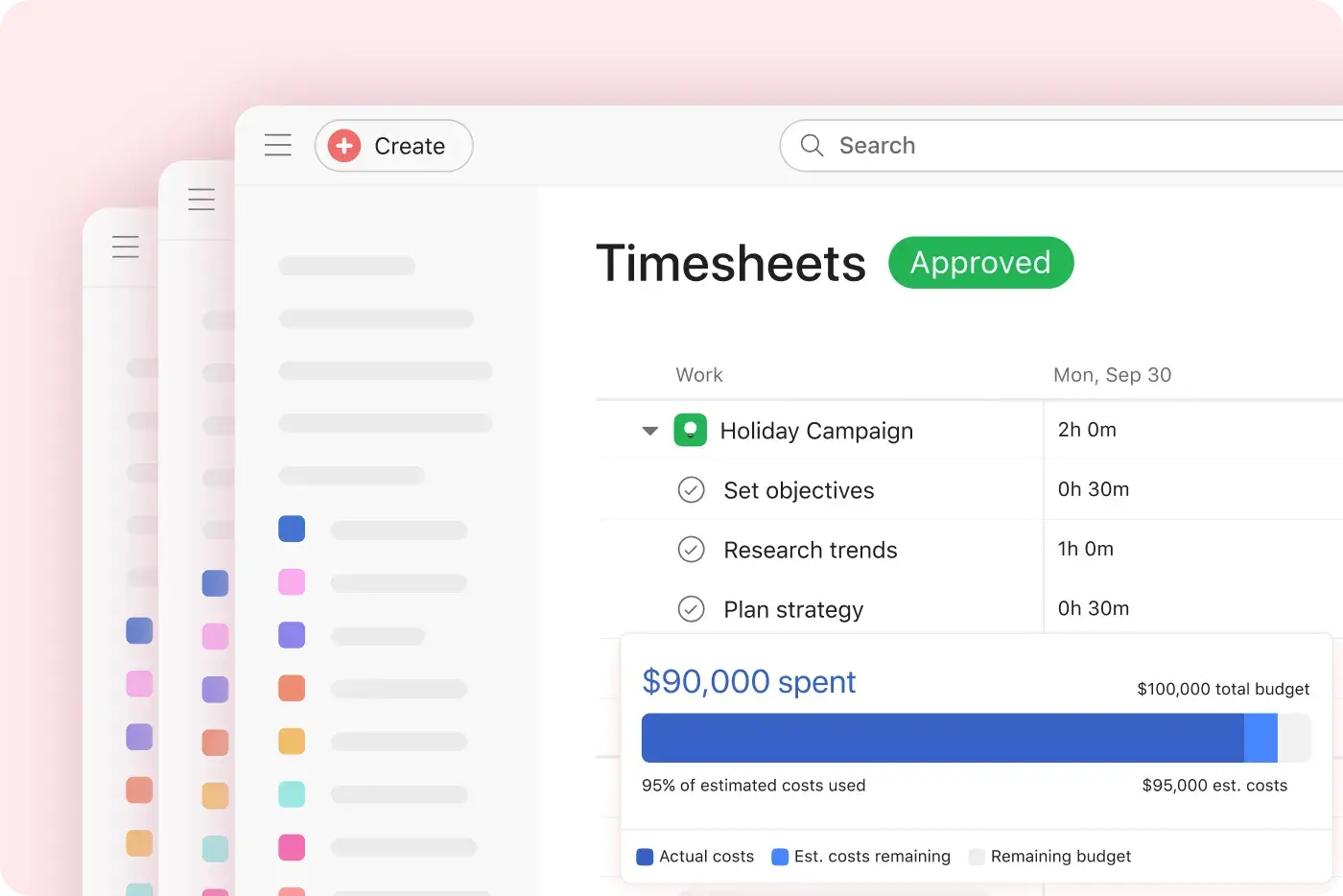Open the hamburger menu on the back window
Screen dimensions: 1343x896
coord(126,246)
